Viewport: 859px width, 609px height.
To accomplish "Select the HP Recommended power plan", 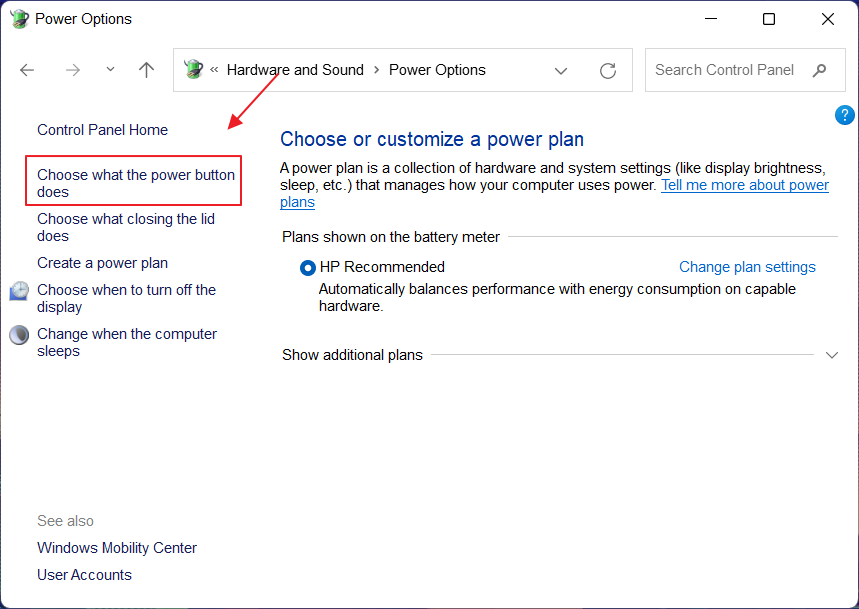I will click(x=308, y=268).
